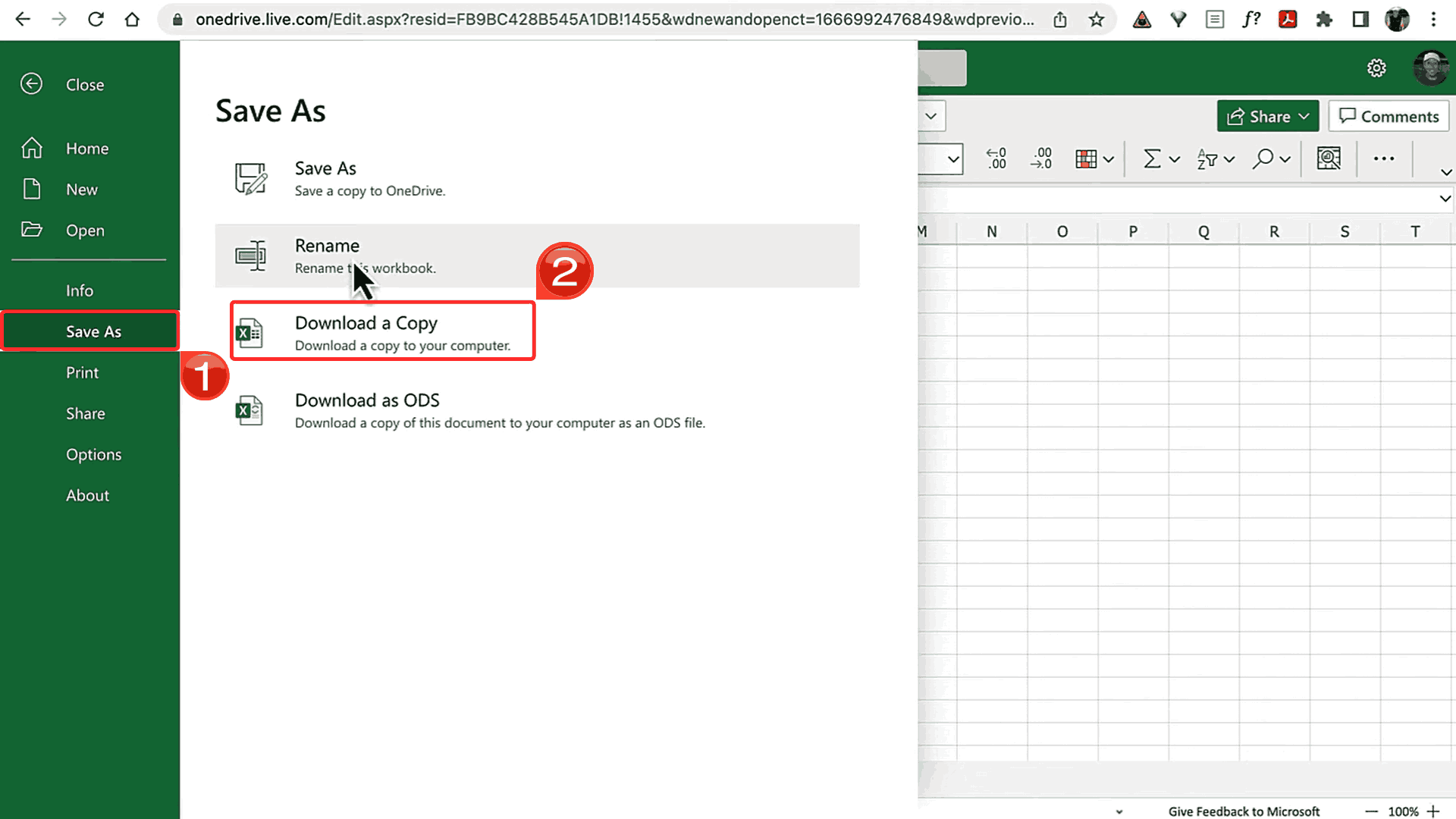This screenshot has height=819, width=1456.
Task: Click the Home house icon in sidebar
Action: [x=32, y=148]
